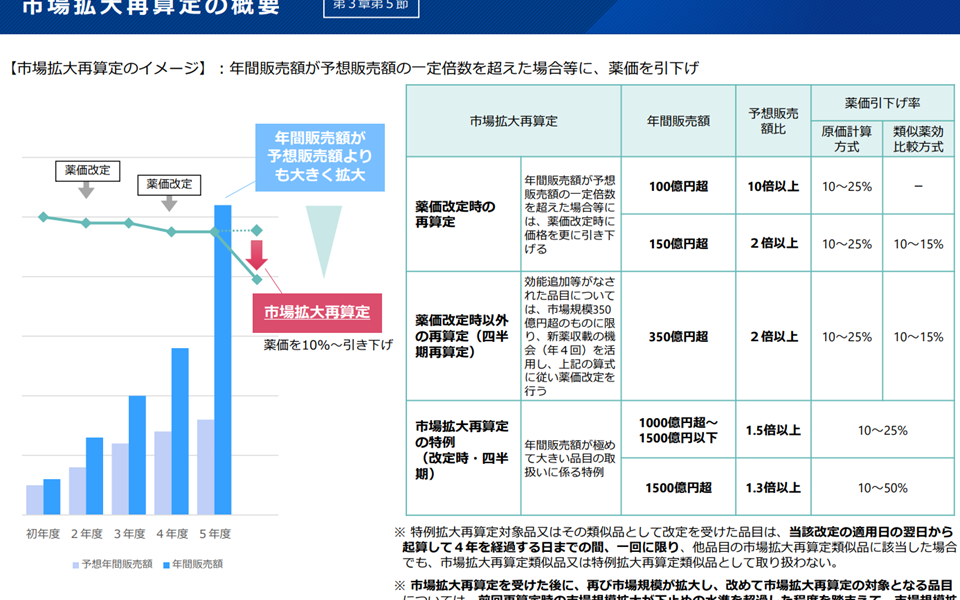This screenshot has height=600, width=960.
Task: Click the 年間販売額 table column header
Action: 678,121
